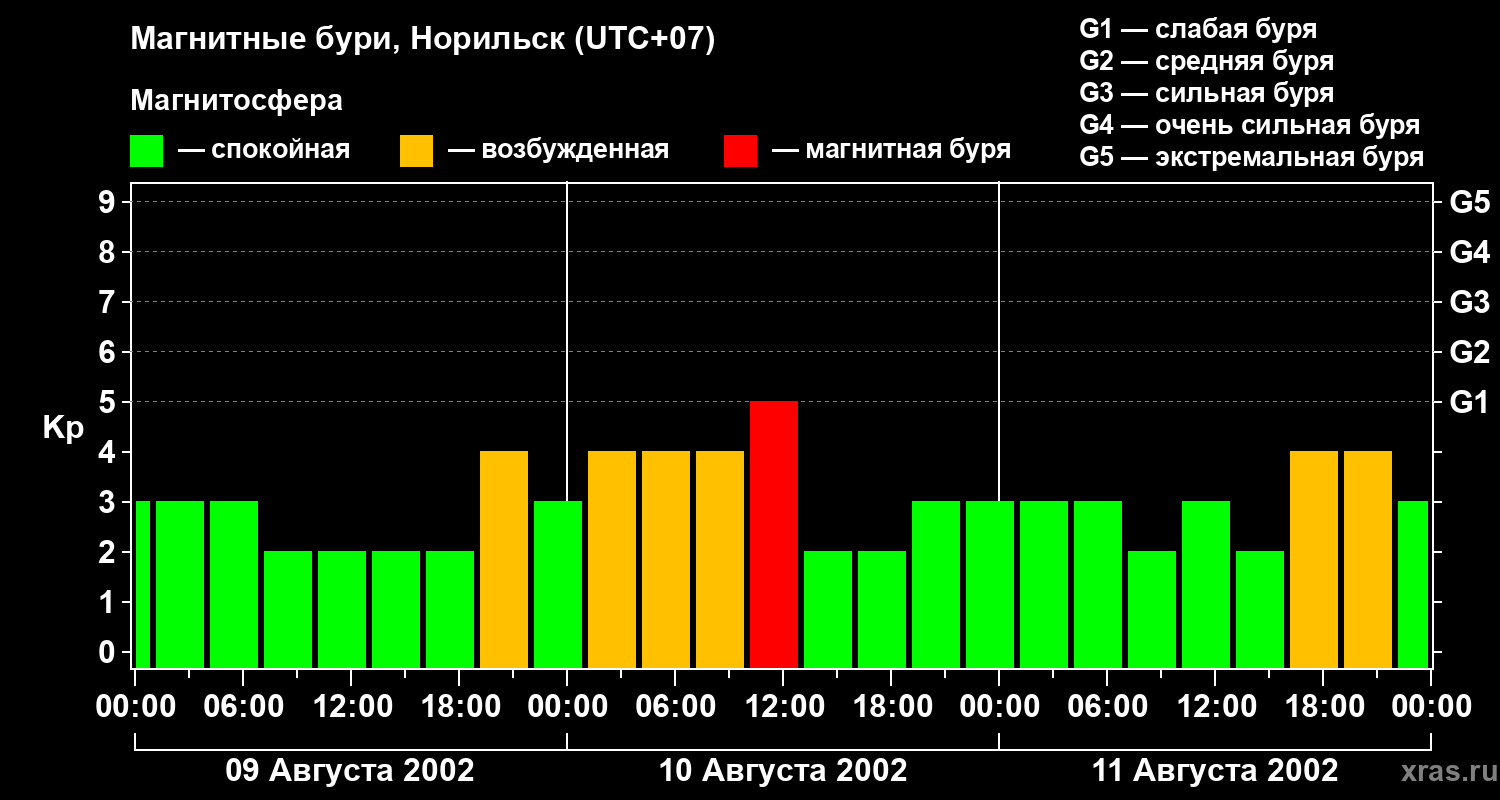Click the '06:00' time label for 11 August
The width and height of the screenshot is (1500, 800).
(x=1107, y=707)
